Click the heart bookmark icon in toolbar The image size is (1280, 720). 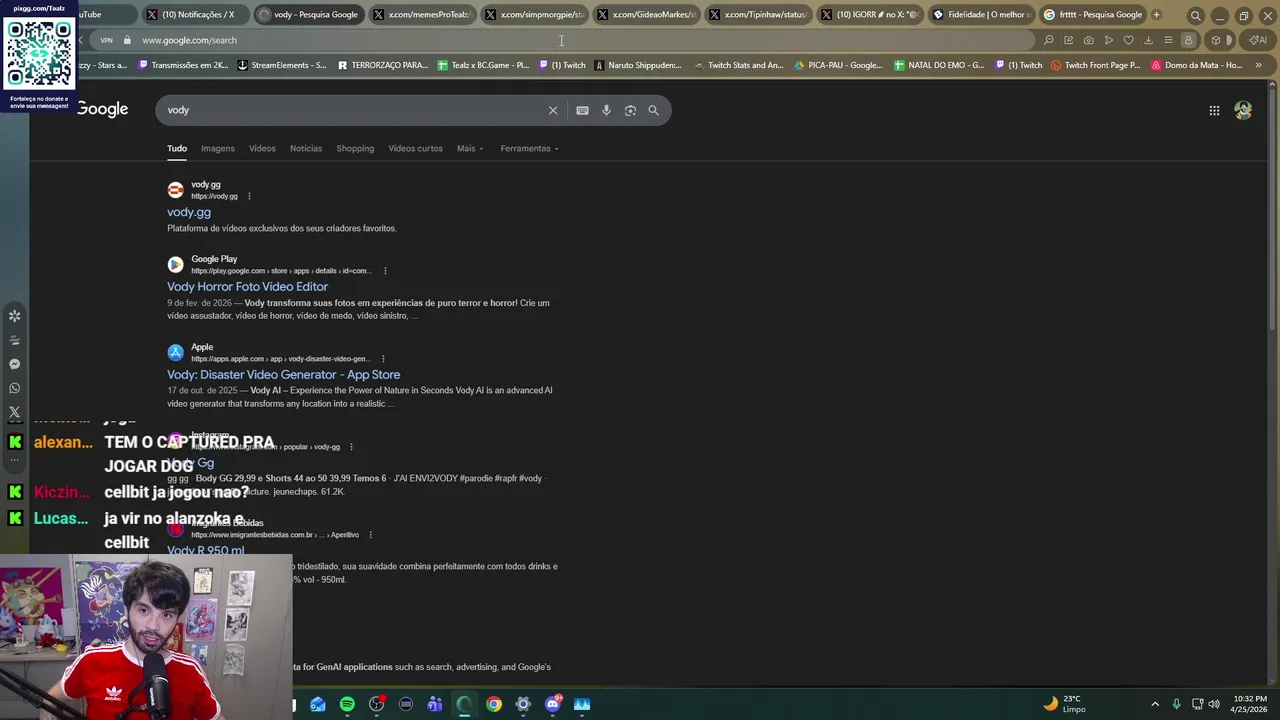pyautogui.click(x=1128, y=40)
